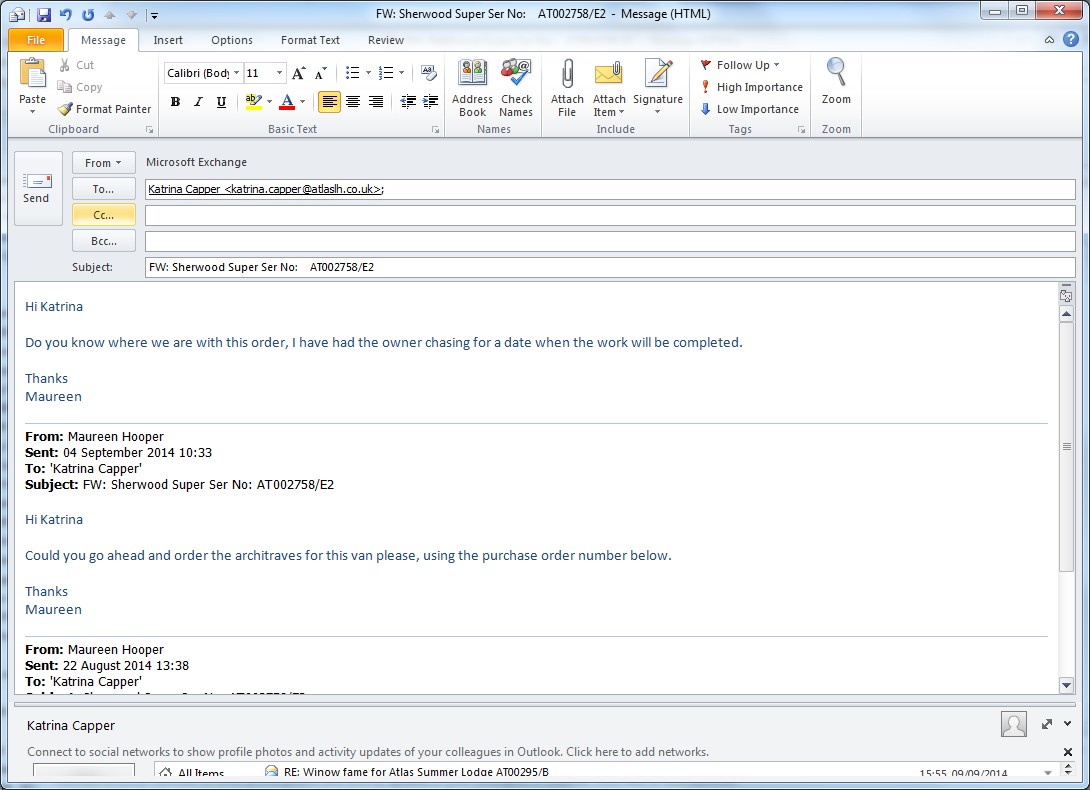1090x790 pixels.
Task: Click the Bcc... button
Action: pyautogui.click(x=103, y=241)
